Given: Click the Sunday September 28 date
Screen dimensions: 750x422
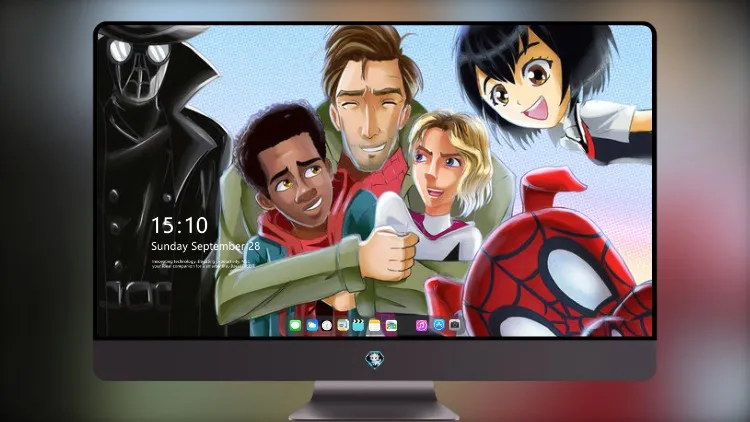Looking at the screenshot, I should (x=205, y=246).
